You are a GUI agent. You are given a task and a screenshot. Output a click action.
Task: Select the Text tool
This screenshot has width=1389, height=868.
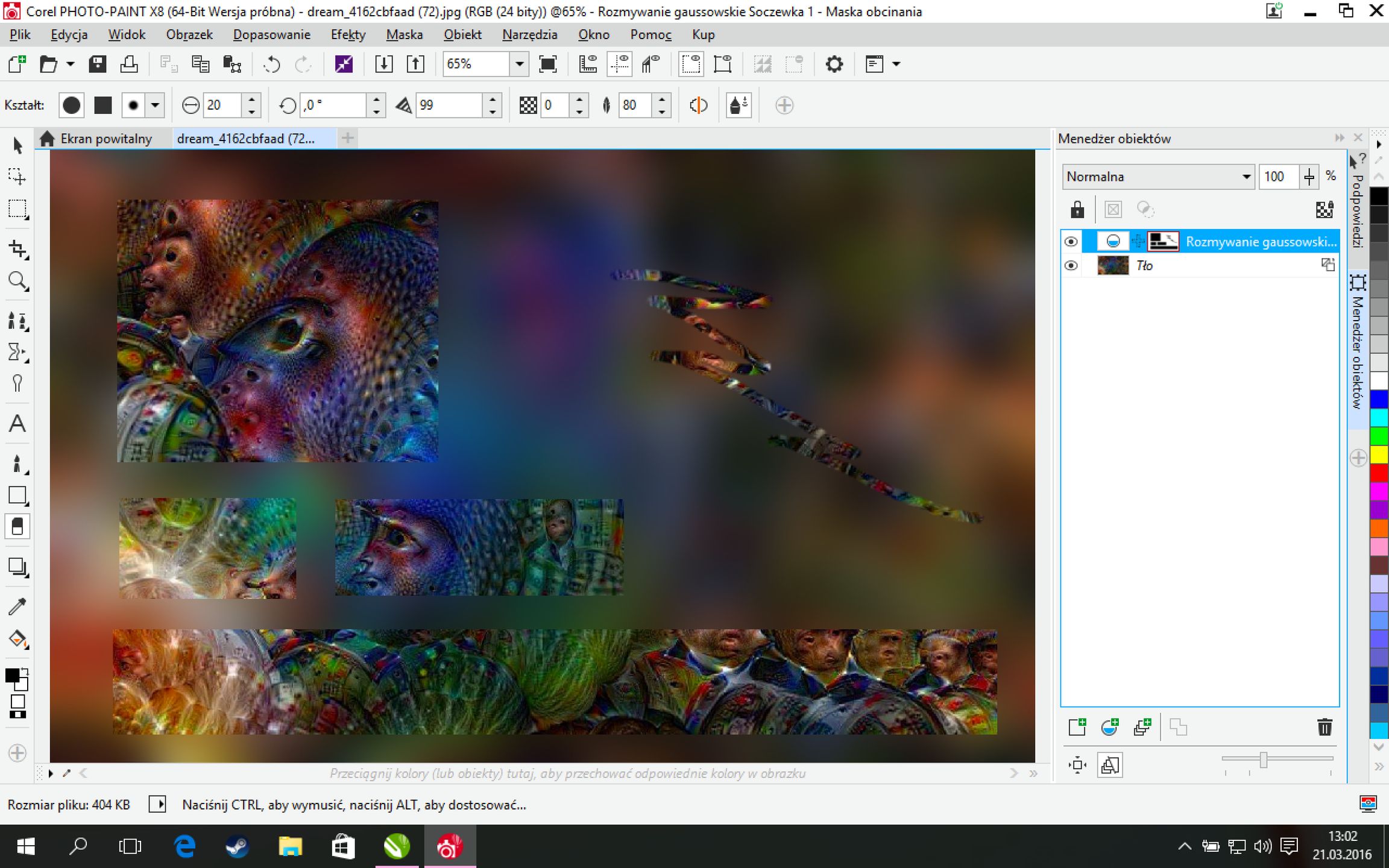point(17,424)
